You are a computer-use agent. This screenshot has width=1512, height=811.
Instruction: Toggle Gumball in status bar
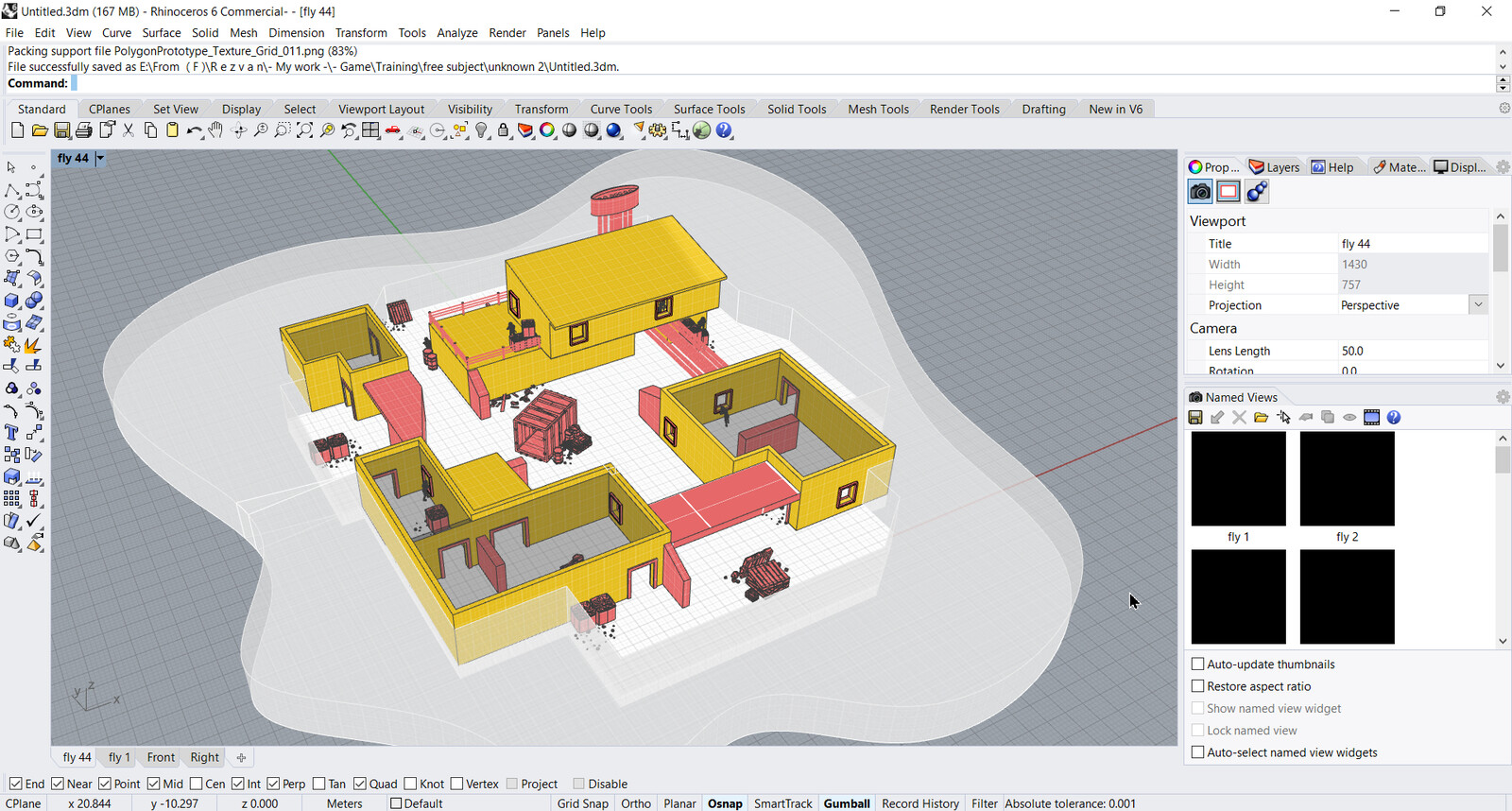847,803
